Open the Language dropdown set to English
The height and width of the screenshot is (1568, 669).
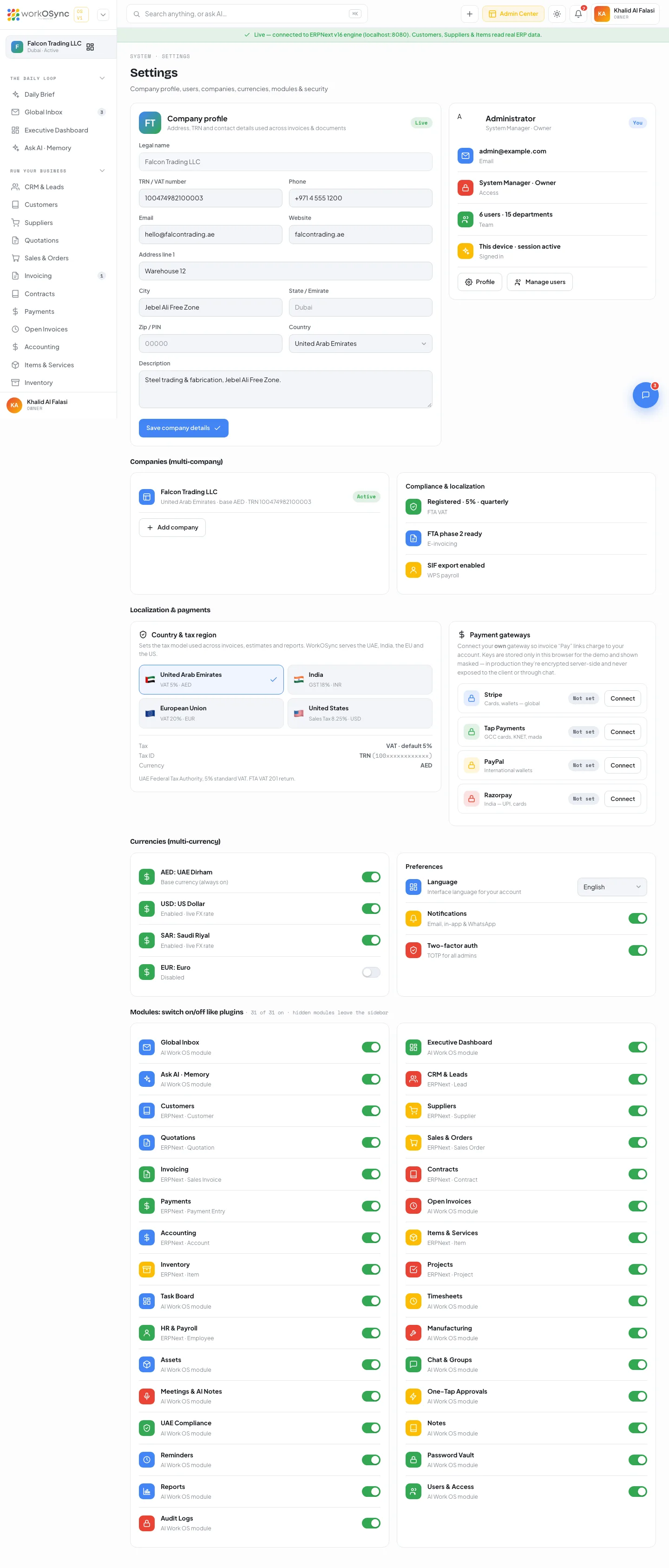click(612, 887)
